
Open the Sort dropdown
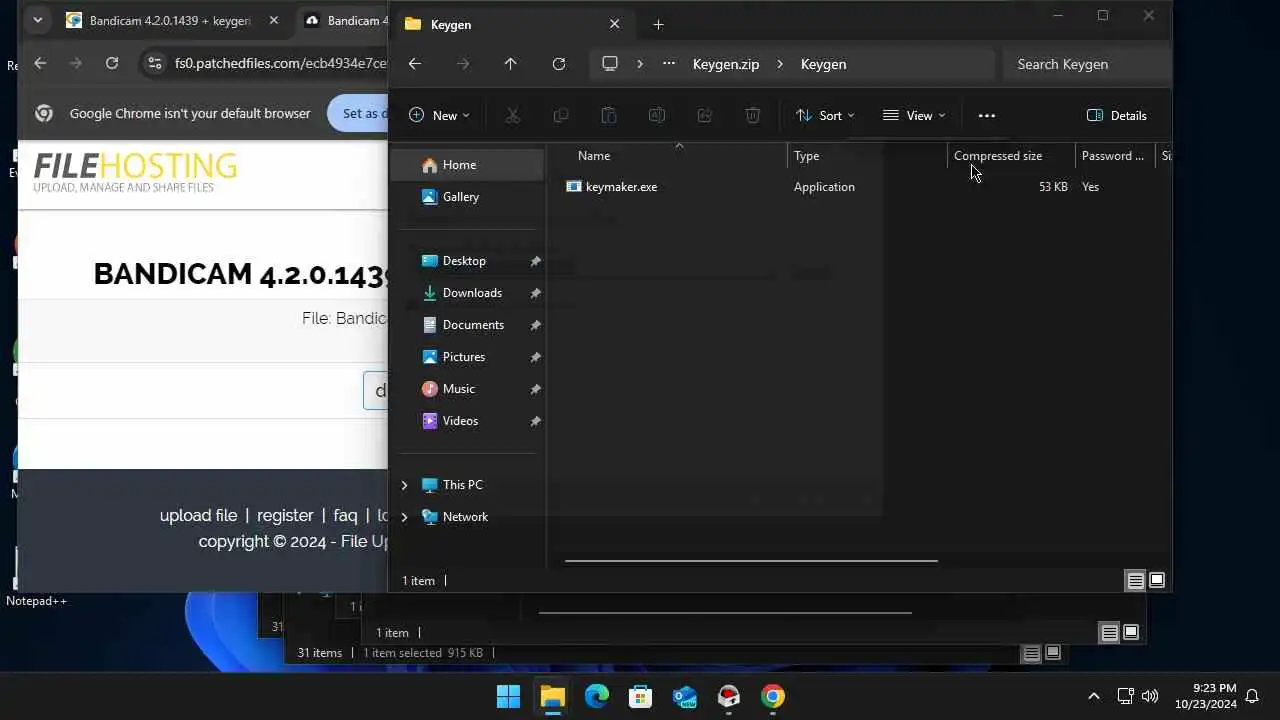coord(825,116)
